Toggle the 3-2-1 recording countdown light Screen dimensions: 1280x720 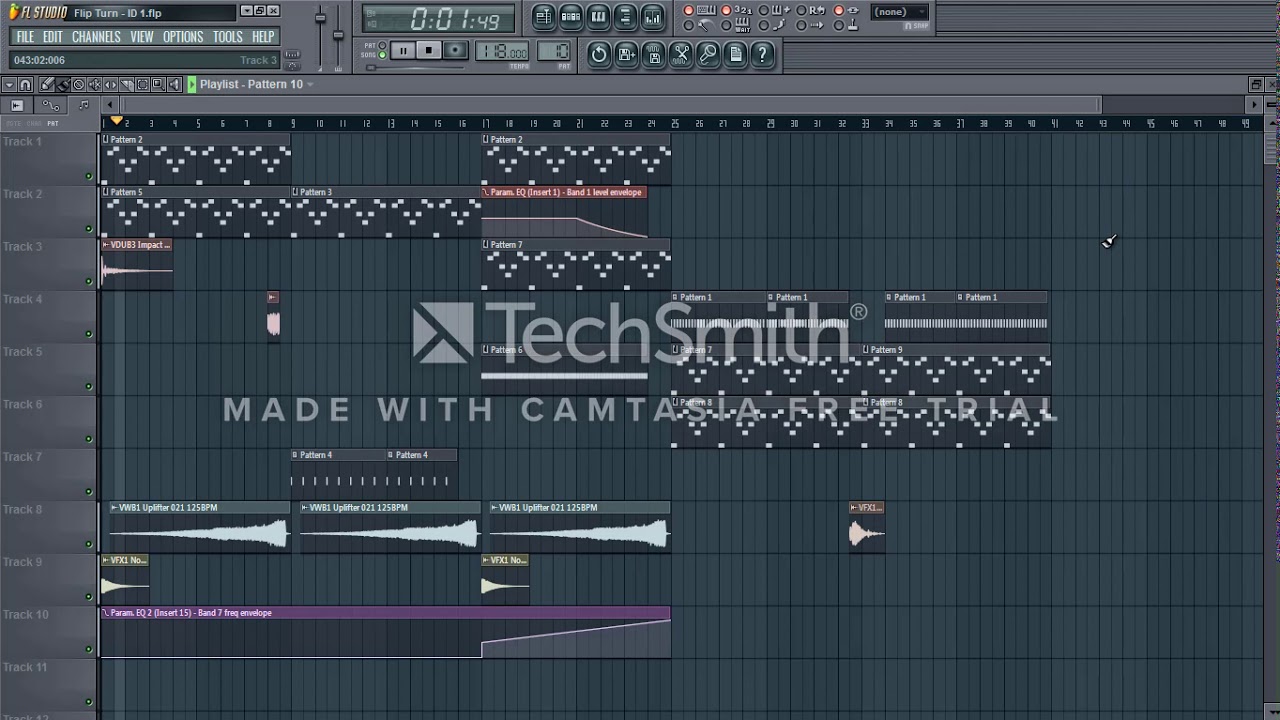coord(726,10)
